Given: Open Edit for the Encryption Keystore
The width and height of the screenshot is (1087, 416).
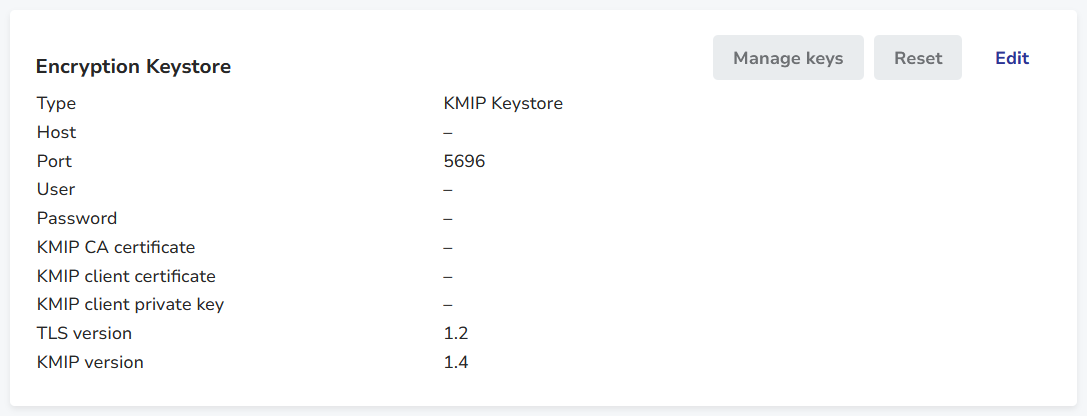Looking at the screenshot, I should [x=1012, y=58].
